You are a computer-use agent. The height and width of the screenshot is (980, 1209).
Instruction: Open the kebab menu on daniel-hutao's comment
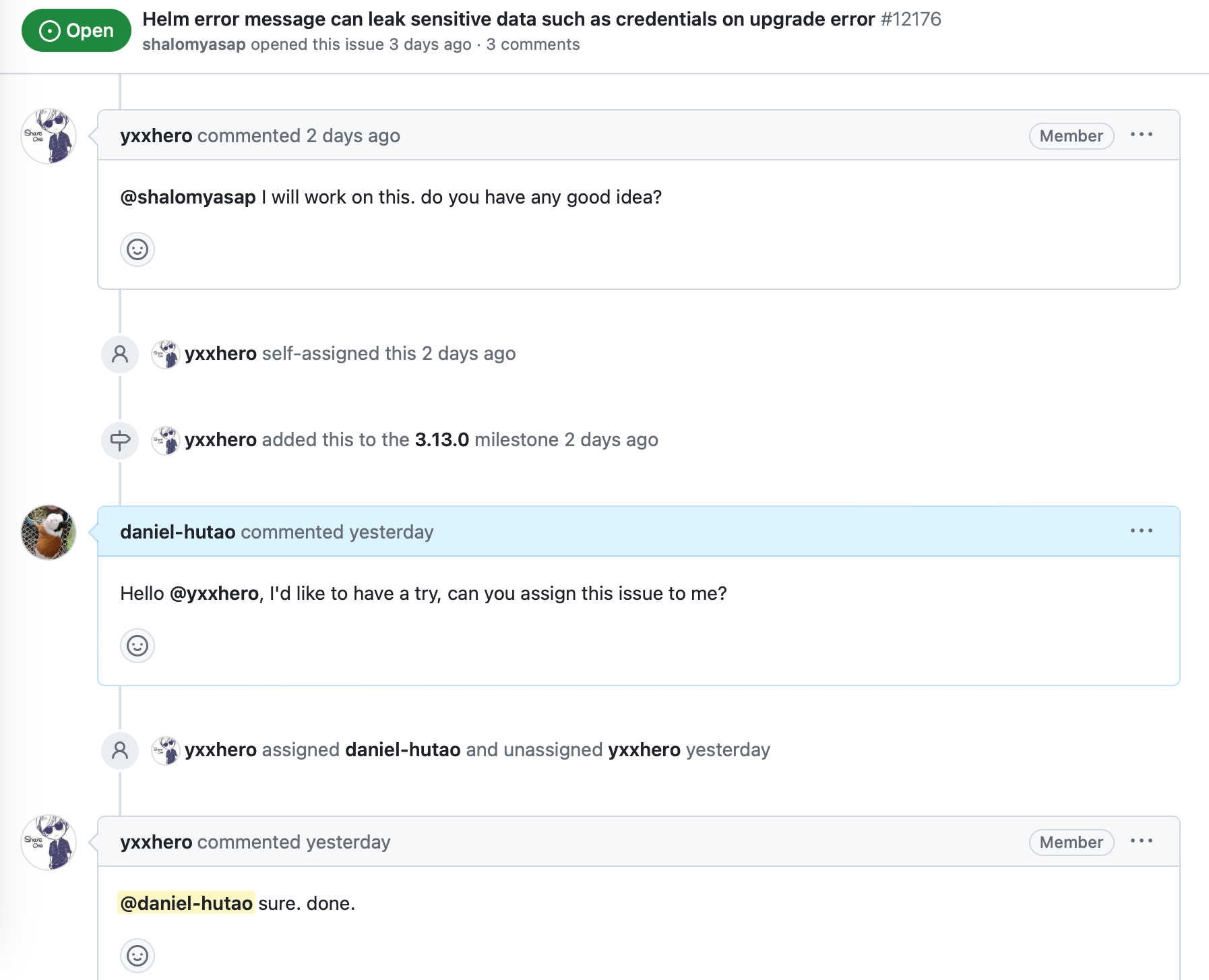[1142, 531]
